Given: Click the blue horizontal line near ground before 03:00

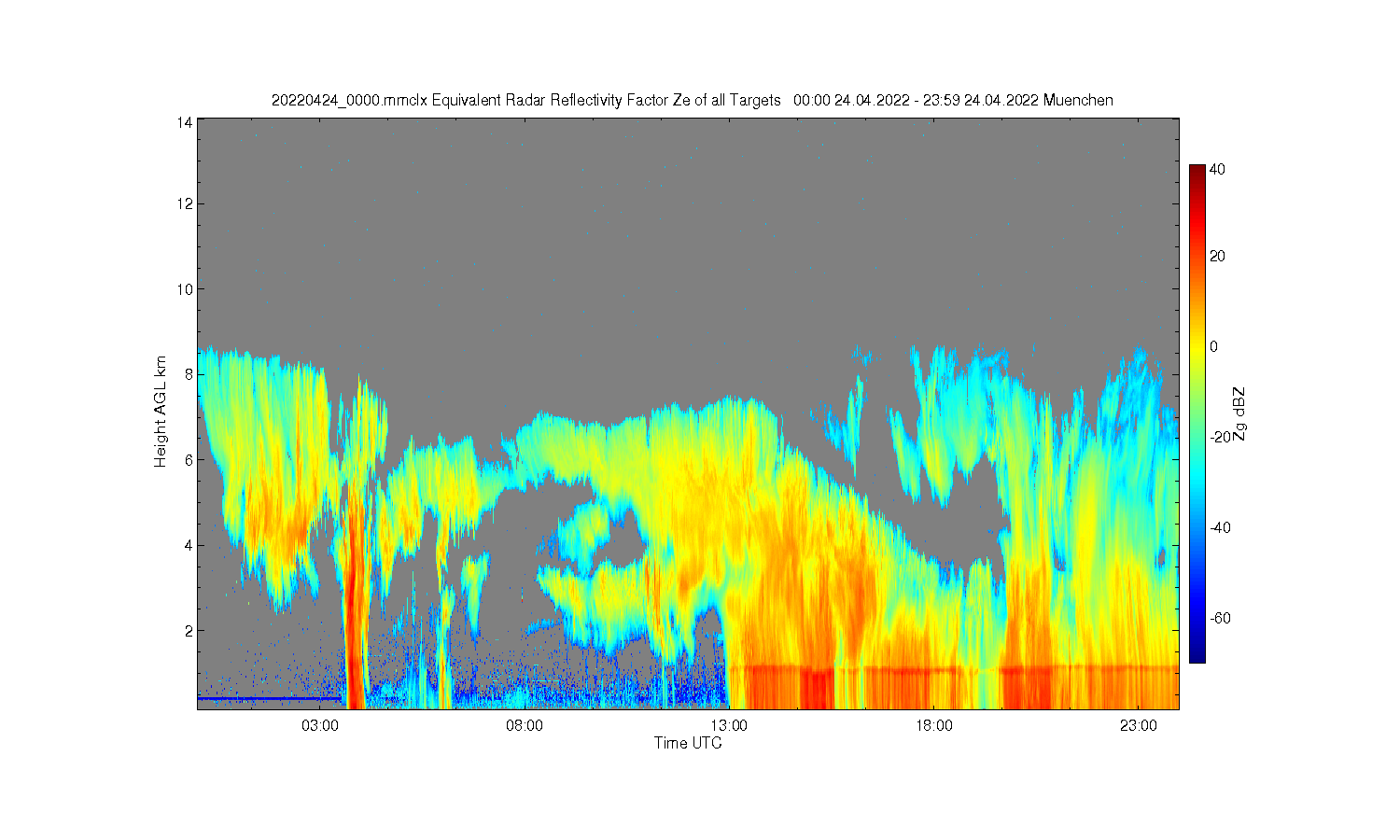Looking at the screenshot, I should [269, 698].
